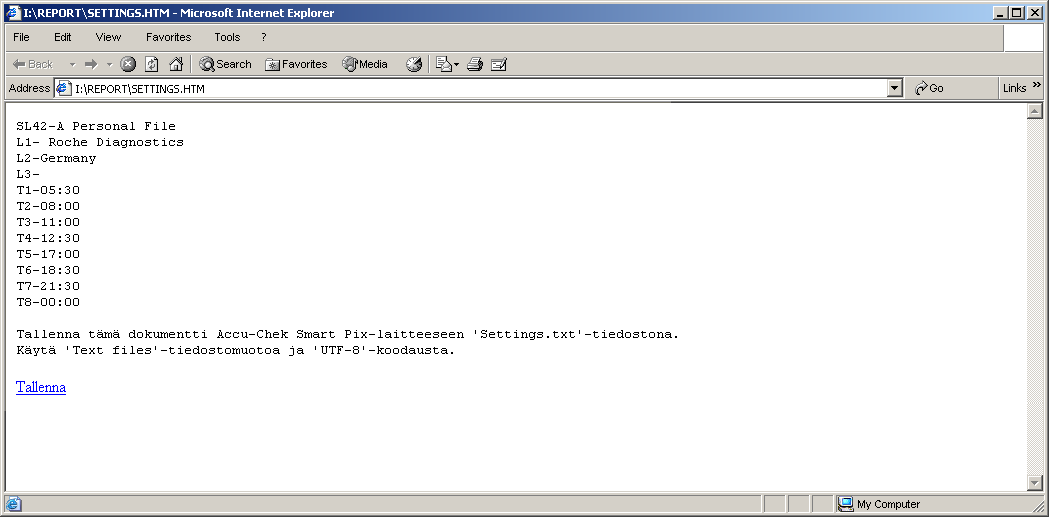The width and height of the screenshot is (1049, 517).
Task: Open the Forward history dropdown arrow
Action: [110, 64]
